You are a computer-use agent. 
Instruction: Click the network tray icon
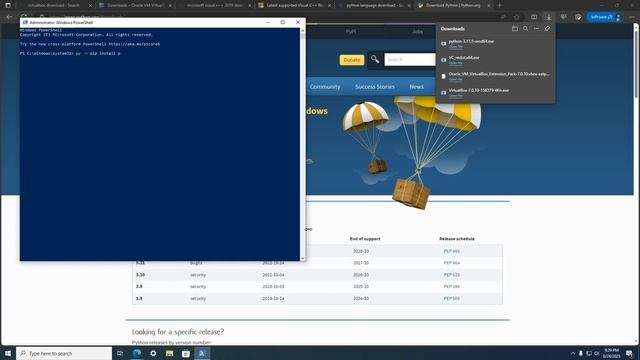(589, 353)
